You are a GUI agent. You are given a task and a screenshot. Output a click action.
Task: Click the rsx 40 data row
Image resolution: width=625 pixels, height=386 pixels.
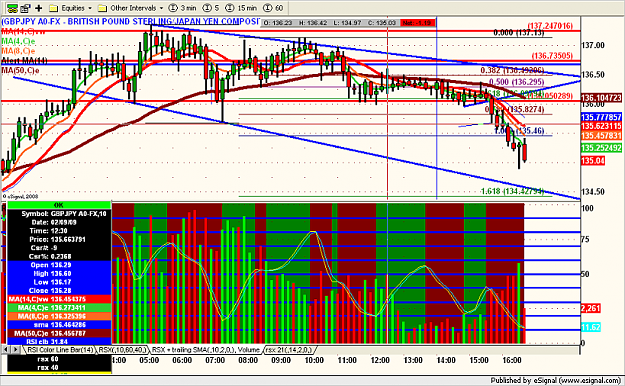click(x=59, y=367)
